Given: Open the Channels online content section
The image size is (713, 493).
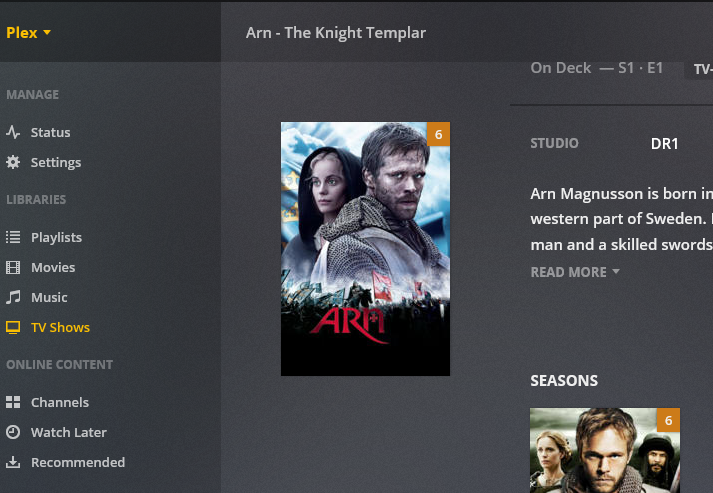Looking at the screenshot, I should [60, 402].
